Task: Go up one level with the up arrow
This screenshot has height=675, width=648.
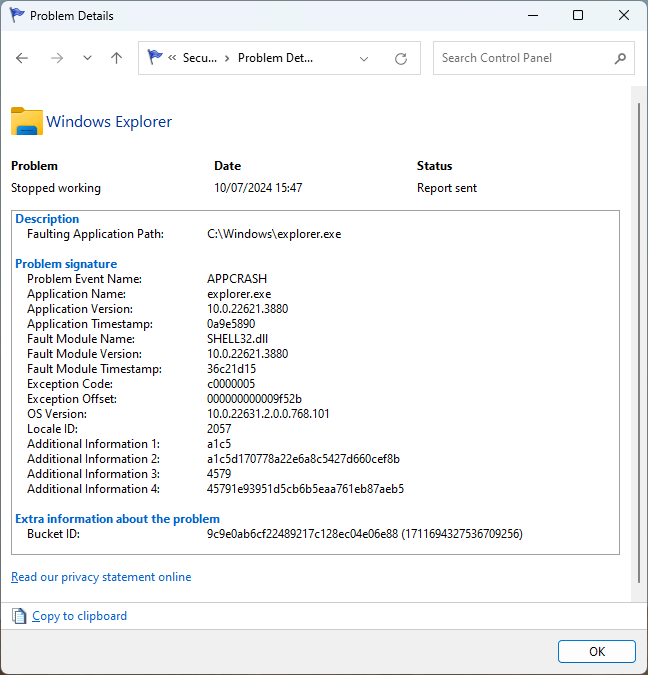Action: click(116, 58)
